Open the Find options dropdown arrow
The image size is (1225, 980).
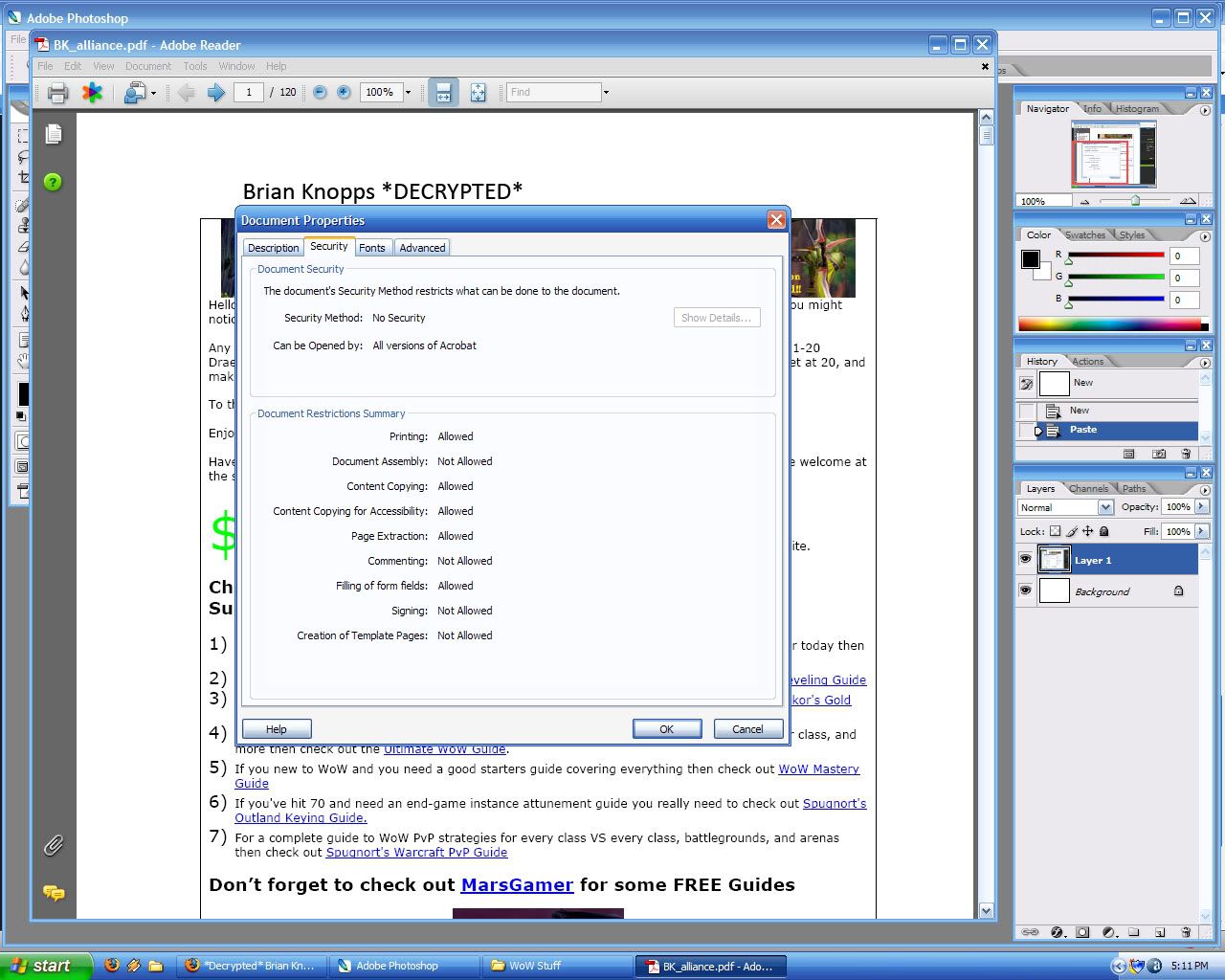click(606, 92)
